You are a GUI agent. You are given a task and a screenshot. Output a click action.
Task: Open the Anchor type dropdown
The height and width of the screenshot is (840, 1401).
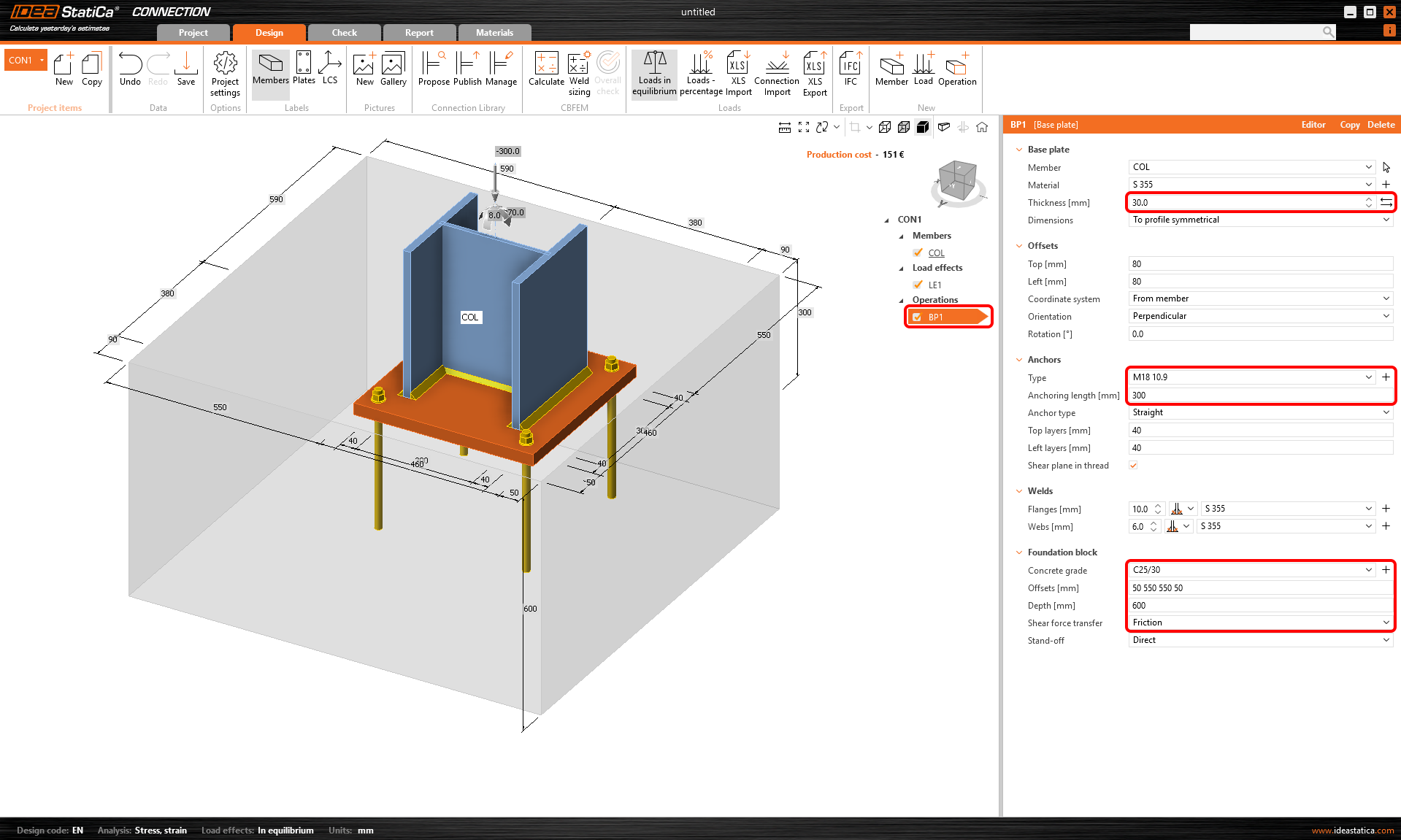pyautogui.click(x=1260, y=412)
